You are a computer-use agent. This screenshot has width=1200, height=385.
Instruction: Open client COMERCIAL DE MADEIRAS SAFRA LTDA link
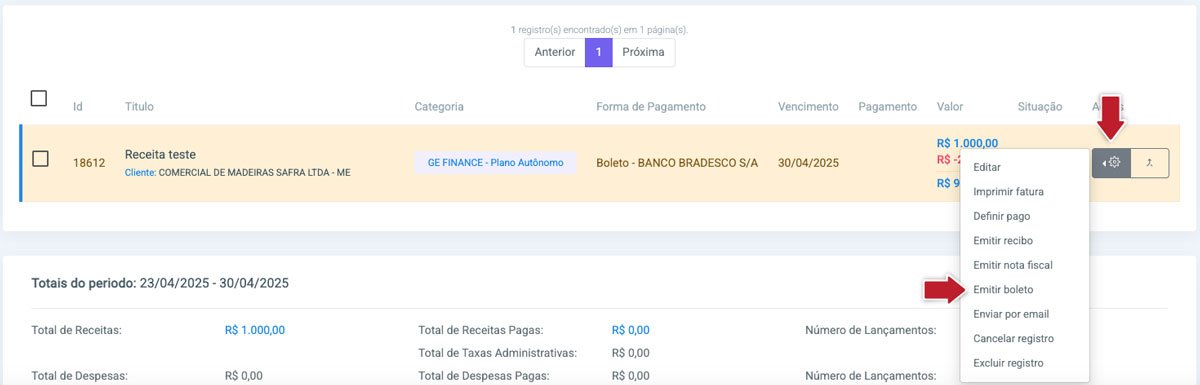click(255, 173)
